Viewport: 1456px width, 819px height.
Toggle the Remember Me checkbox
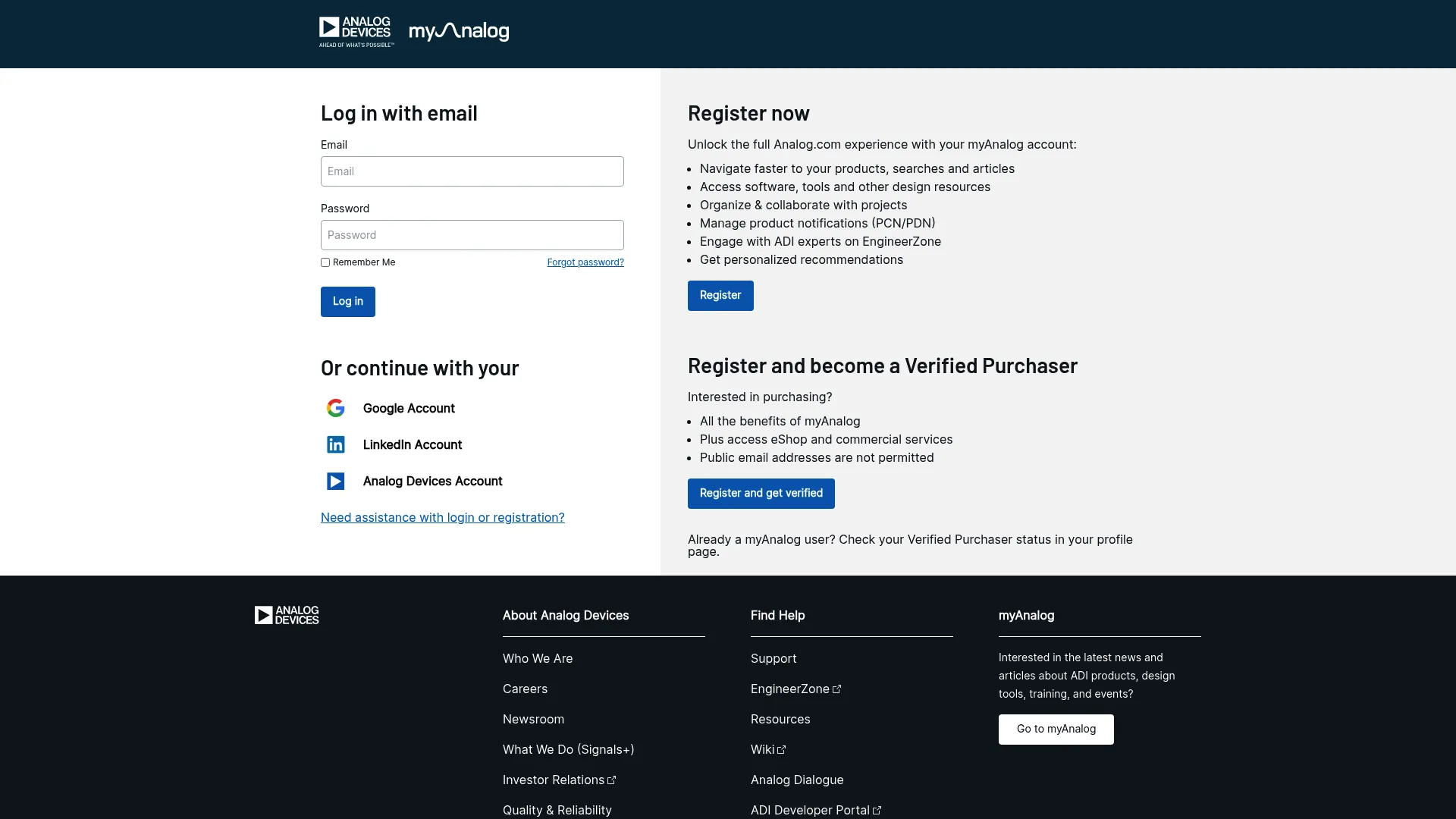point(325,262)
